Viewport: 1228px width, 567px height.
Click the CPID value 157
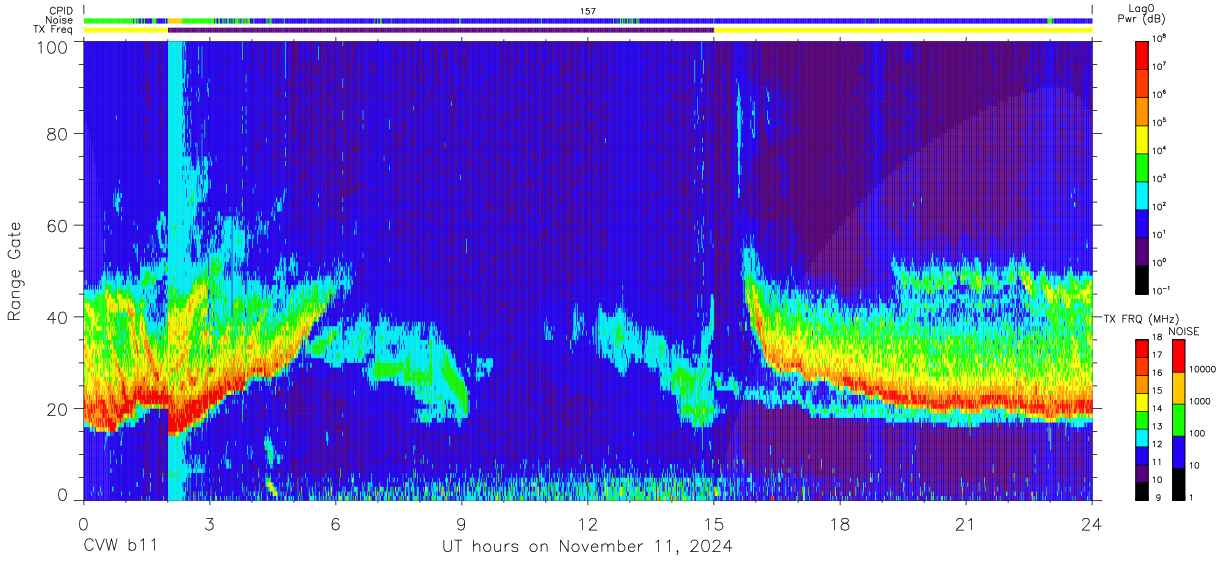(588, 10)
